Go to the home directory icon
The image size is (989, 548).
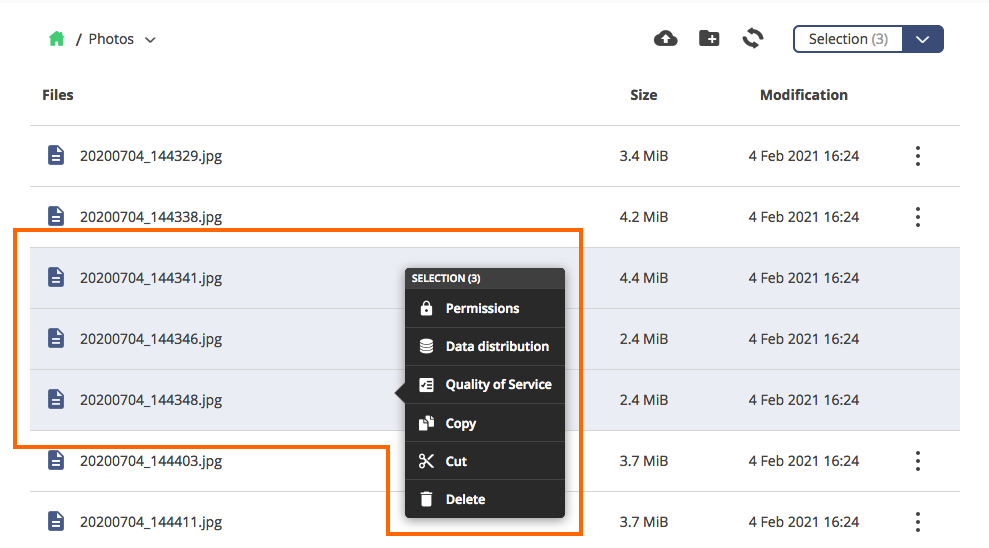[57, 39]
